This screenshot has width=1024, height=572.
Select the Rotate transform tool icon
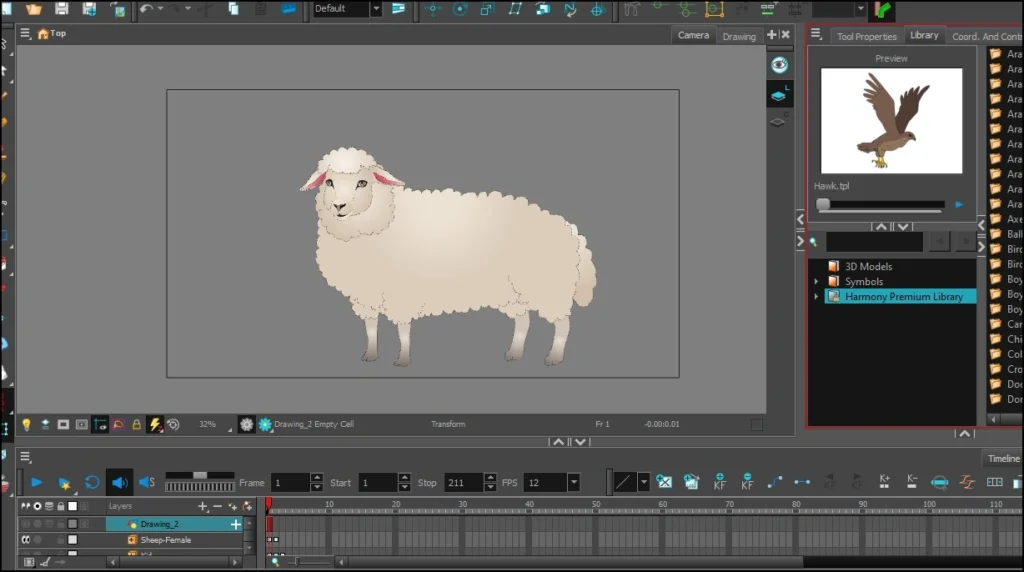[x=460, y=9]
